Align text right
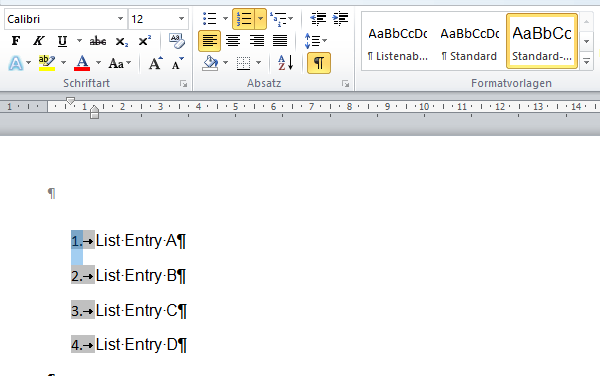Viewport: 600px width, 376px height. click(x=256, y=41)
